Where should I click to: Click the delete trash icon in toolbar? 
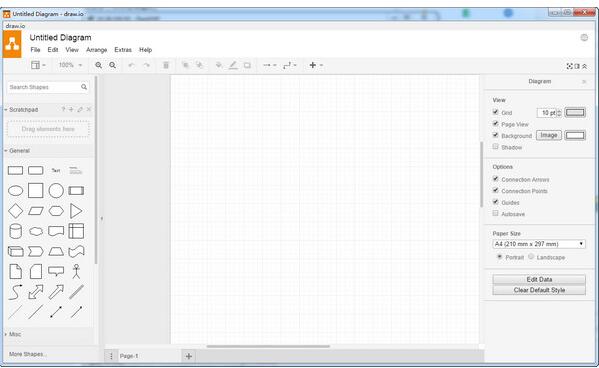166,65
